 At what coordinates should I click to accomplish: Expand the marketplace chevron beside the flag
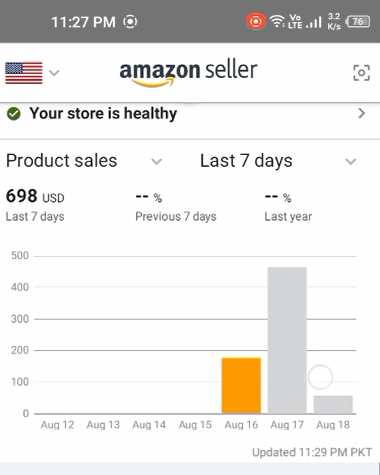tap(54, 72)
